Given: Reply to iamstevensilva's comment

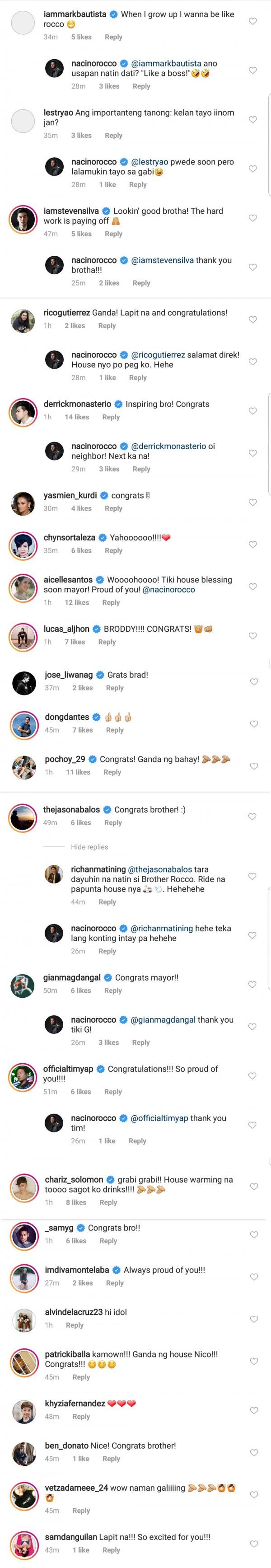Looking at the screenshot, I should (113, 234).
